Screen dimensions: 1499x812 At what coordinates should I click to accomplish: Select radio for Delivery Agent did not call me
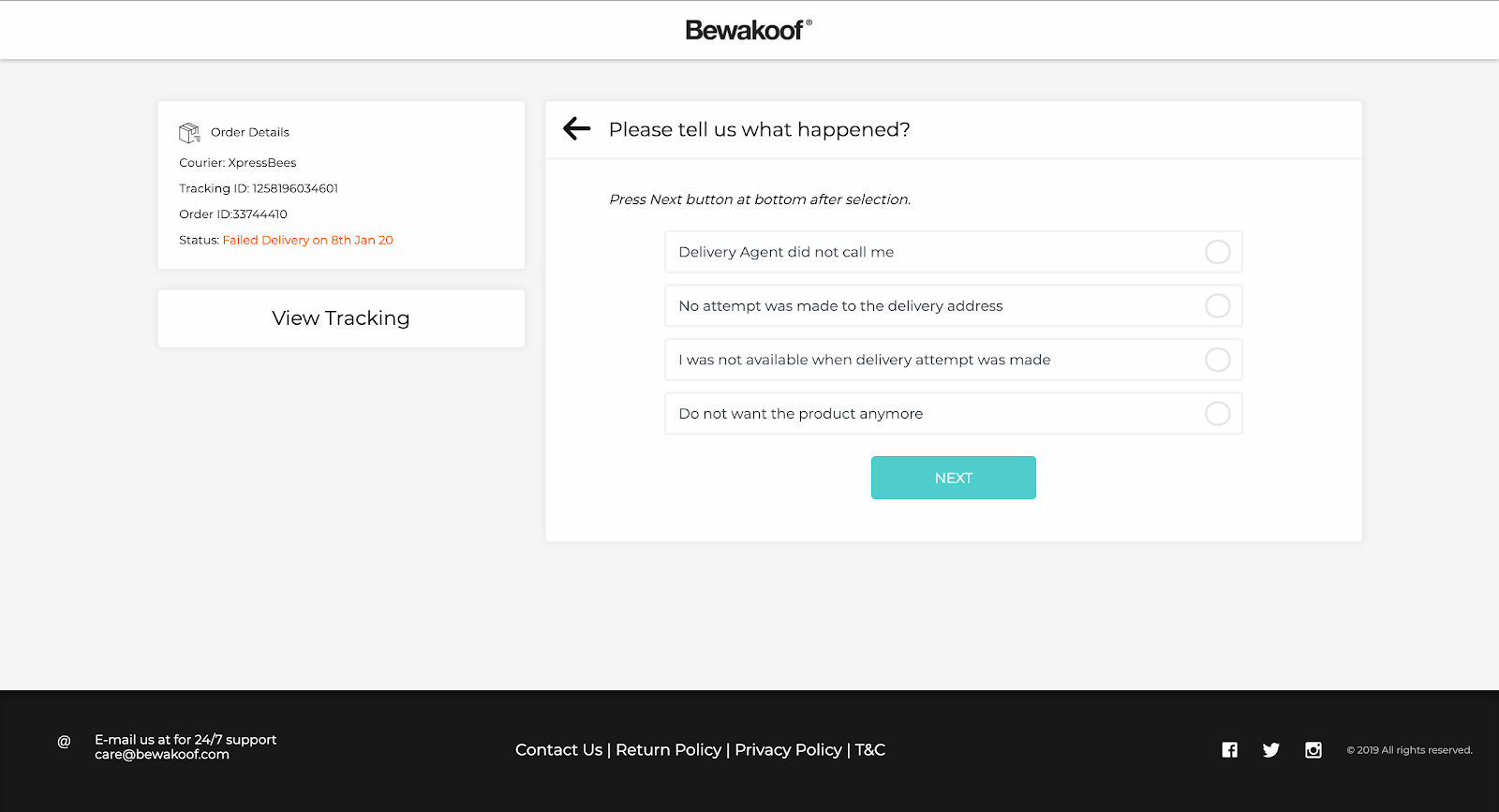pos(1218,252)
